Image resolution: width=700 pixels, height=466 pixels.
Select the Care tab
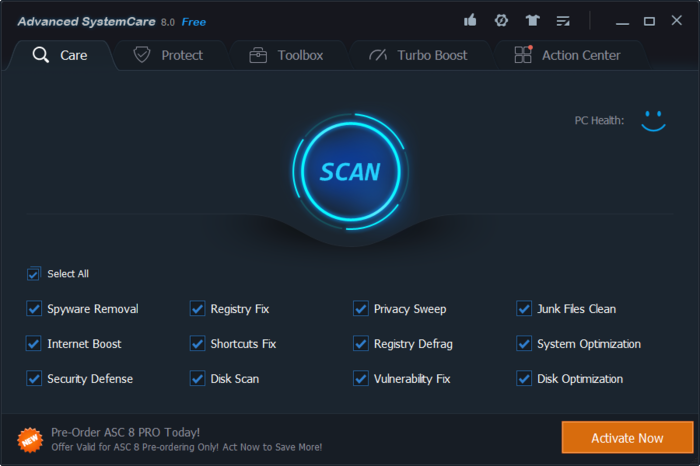tap(60, 55)
